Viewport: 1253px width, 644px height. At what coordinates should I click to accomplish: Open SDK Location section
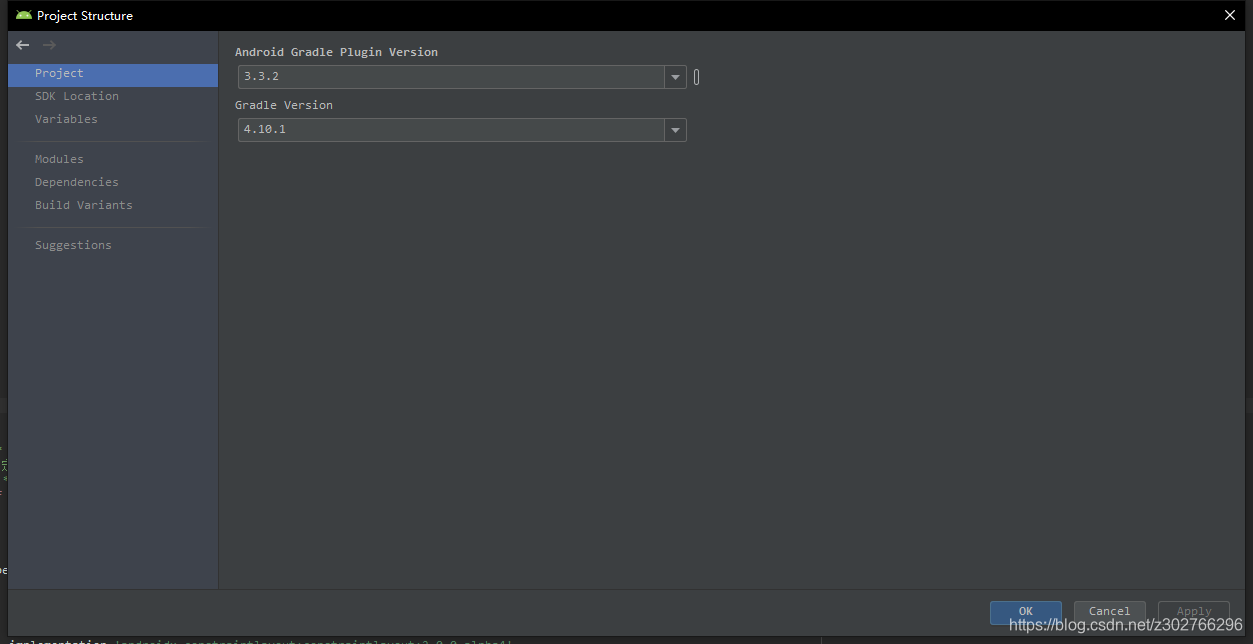77,96
